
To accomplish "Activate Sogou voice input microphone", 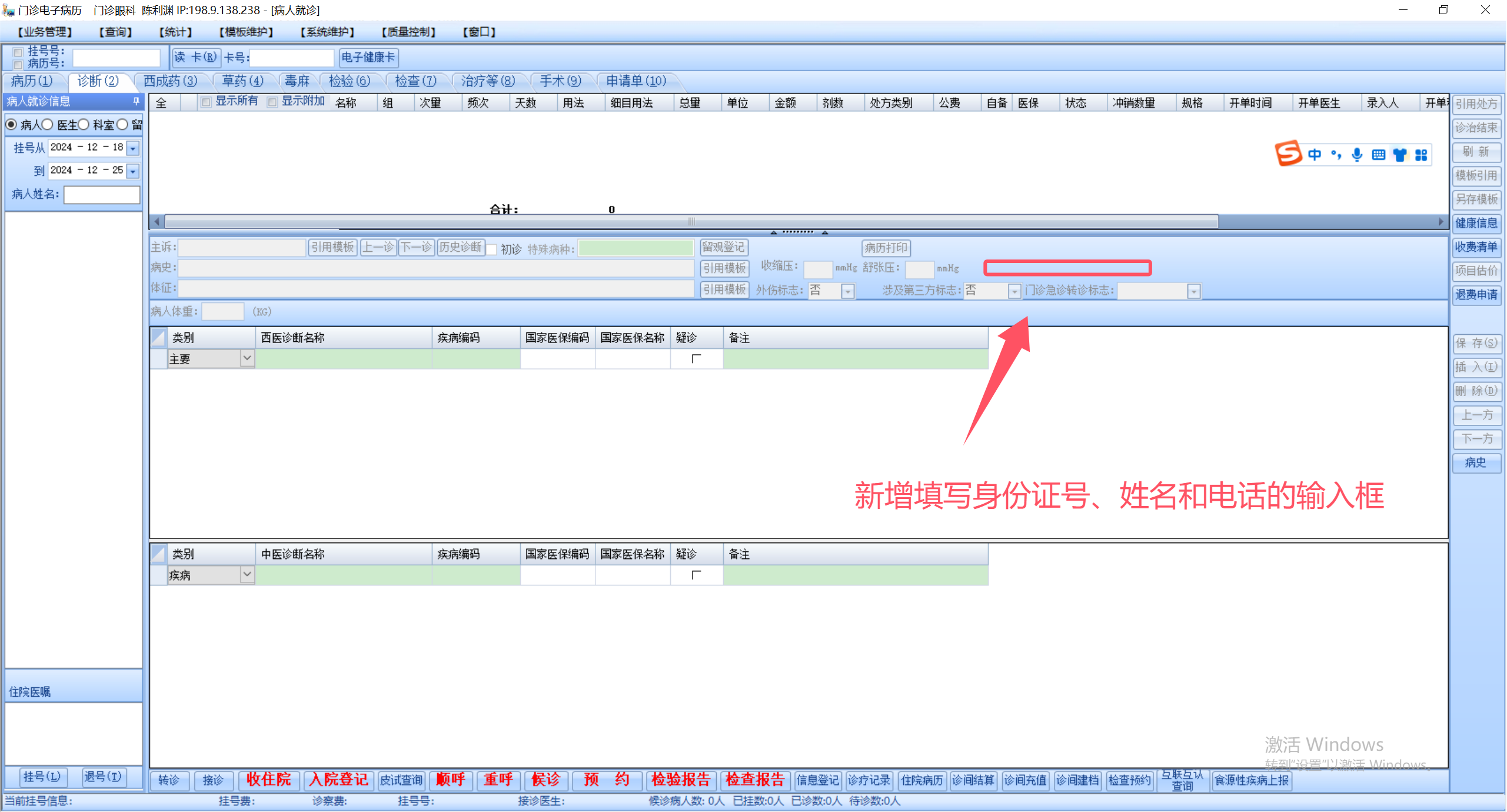I will [x=1357, y=155].
